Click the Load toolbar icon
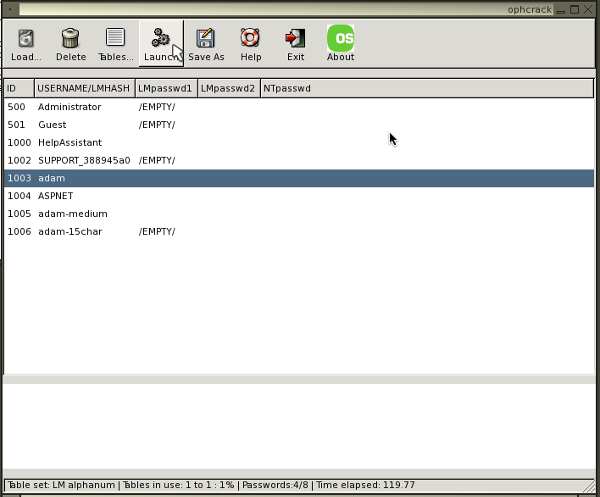 pyautogui.click(x=26, y=39)
